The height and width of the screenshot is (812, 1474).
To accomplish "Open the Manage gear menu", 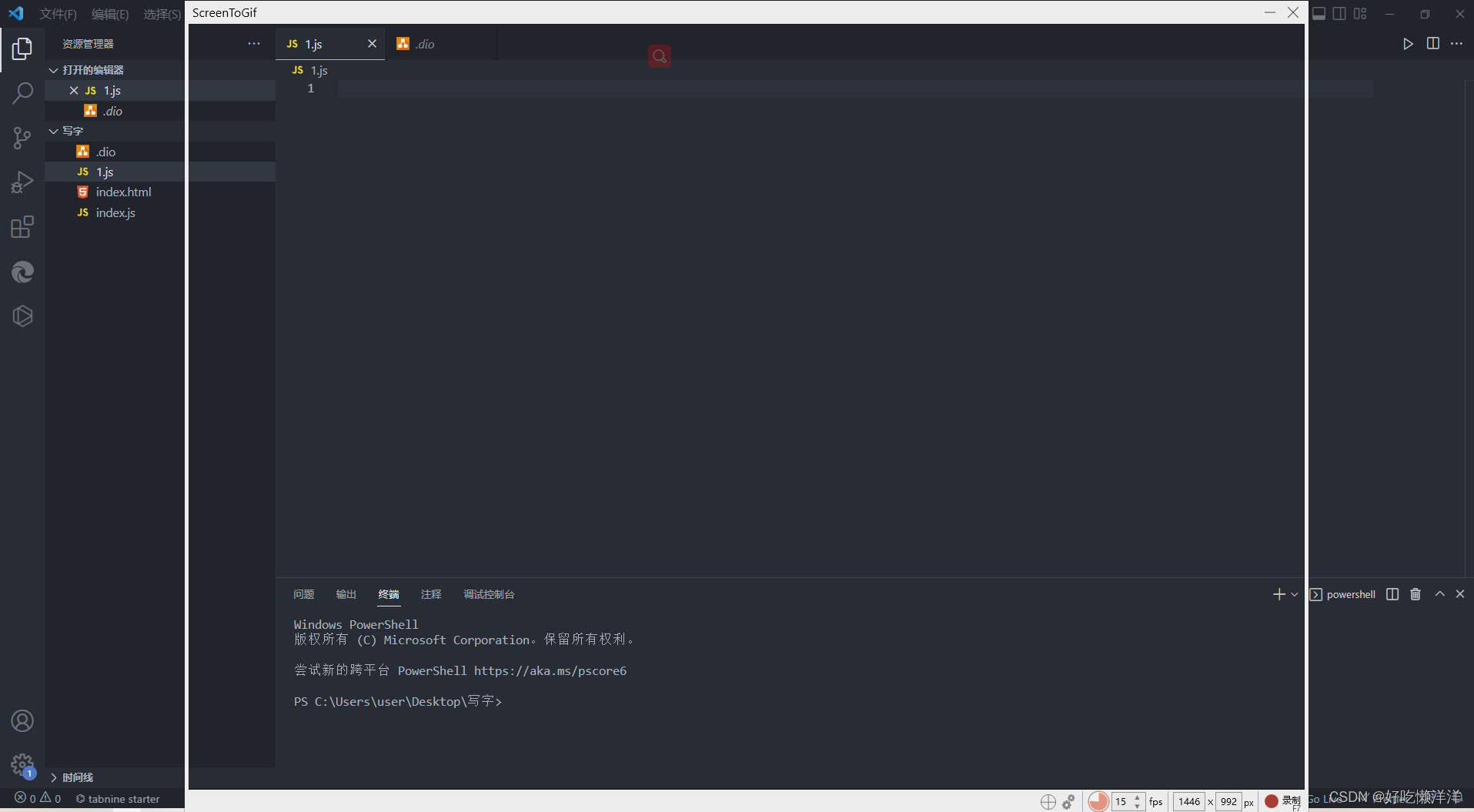I will click(x=22, y=765).
